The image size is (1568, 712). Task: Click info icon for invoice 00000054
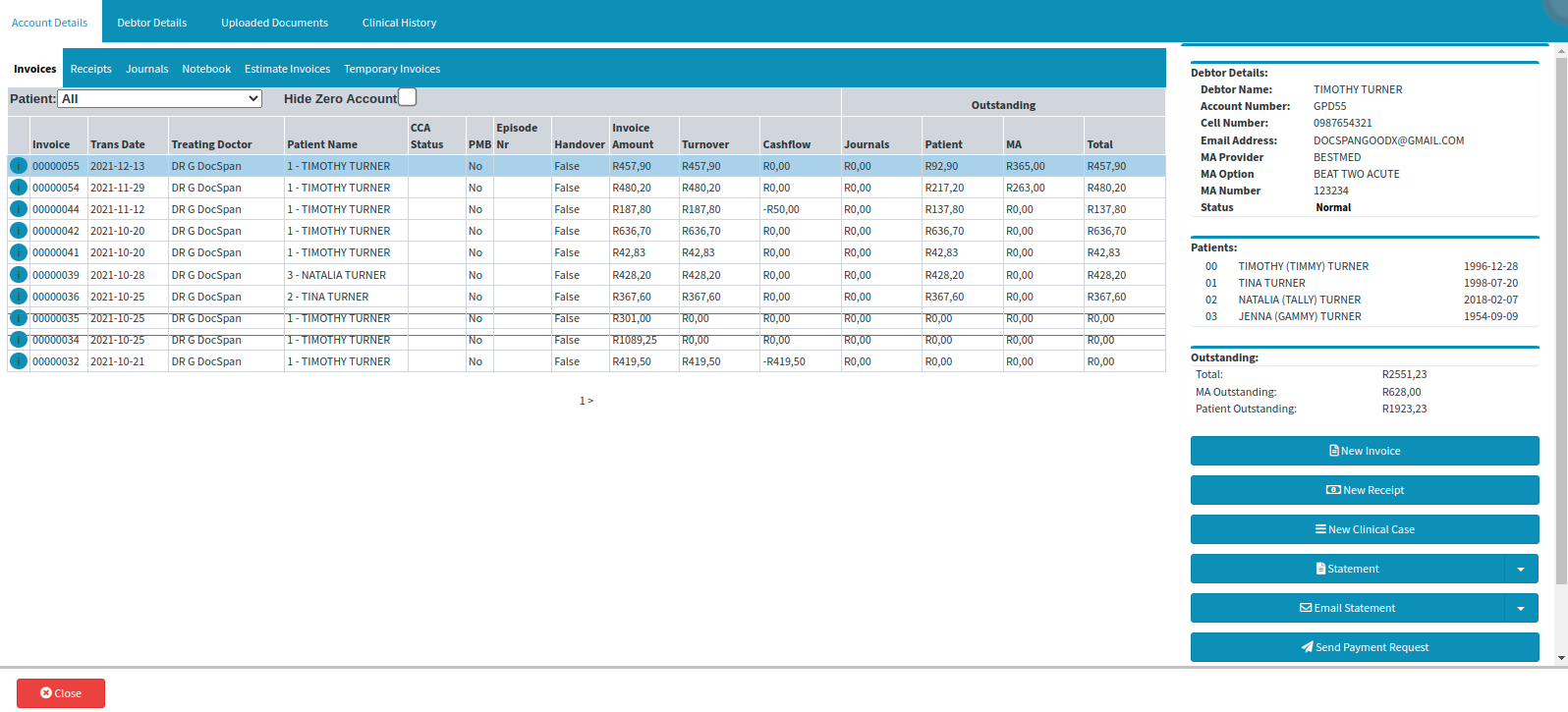click(x=19, y=188)
